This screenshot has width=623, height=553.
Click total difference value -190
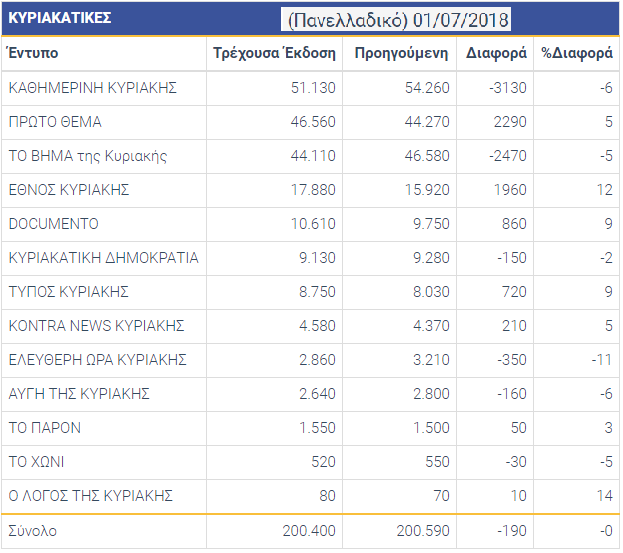pos(512,531)
